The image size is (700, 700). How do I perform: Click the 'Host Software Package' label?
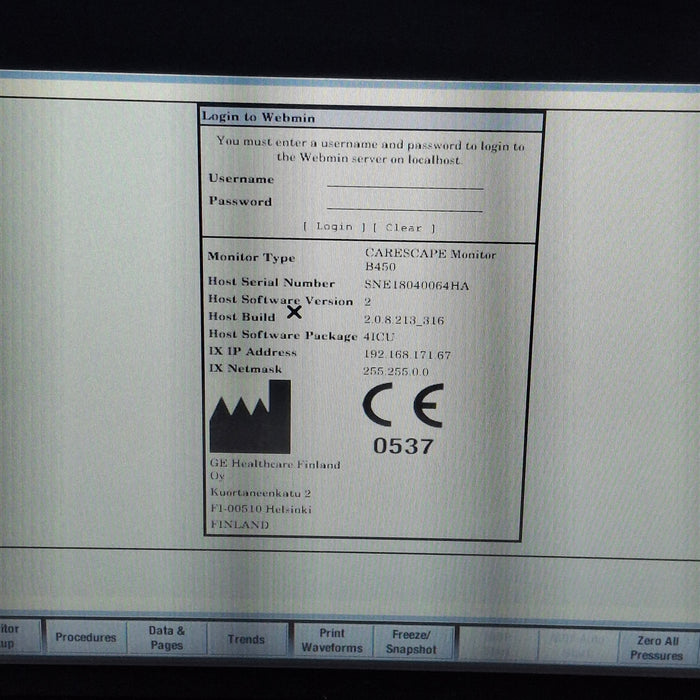click(x=283, y=335)
